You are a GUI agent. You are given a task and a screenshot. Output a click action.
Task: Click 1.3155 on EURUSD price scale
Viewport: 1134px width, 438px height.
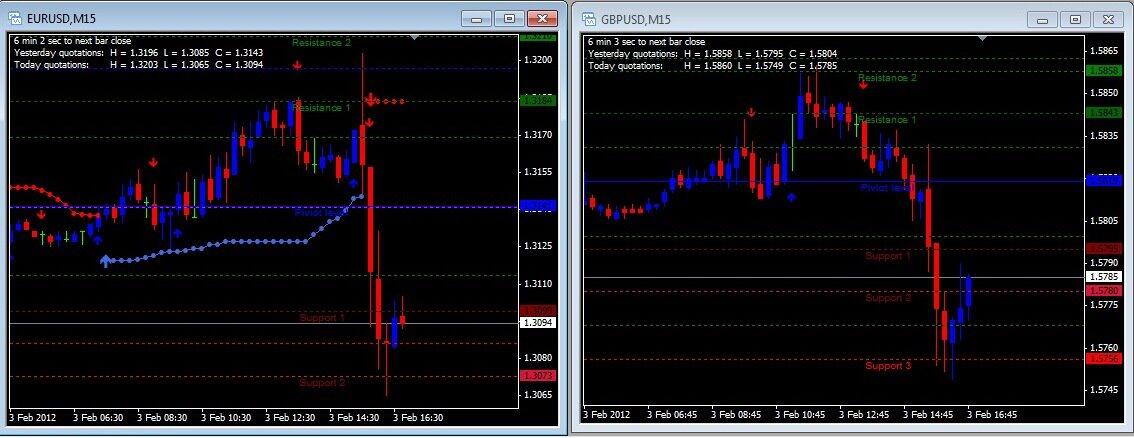538,171
